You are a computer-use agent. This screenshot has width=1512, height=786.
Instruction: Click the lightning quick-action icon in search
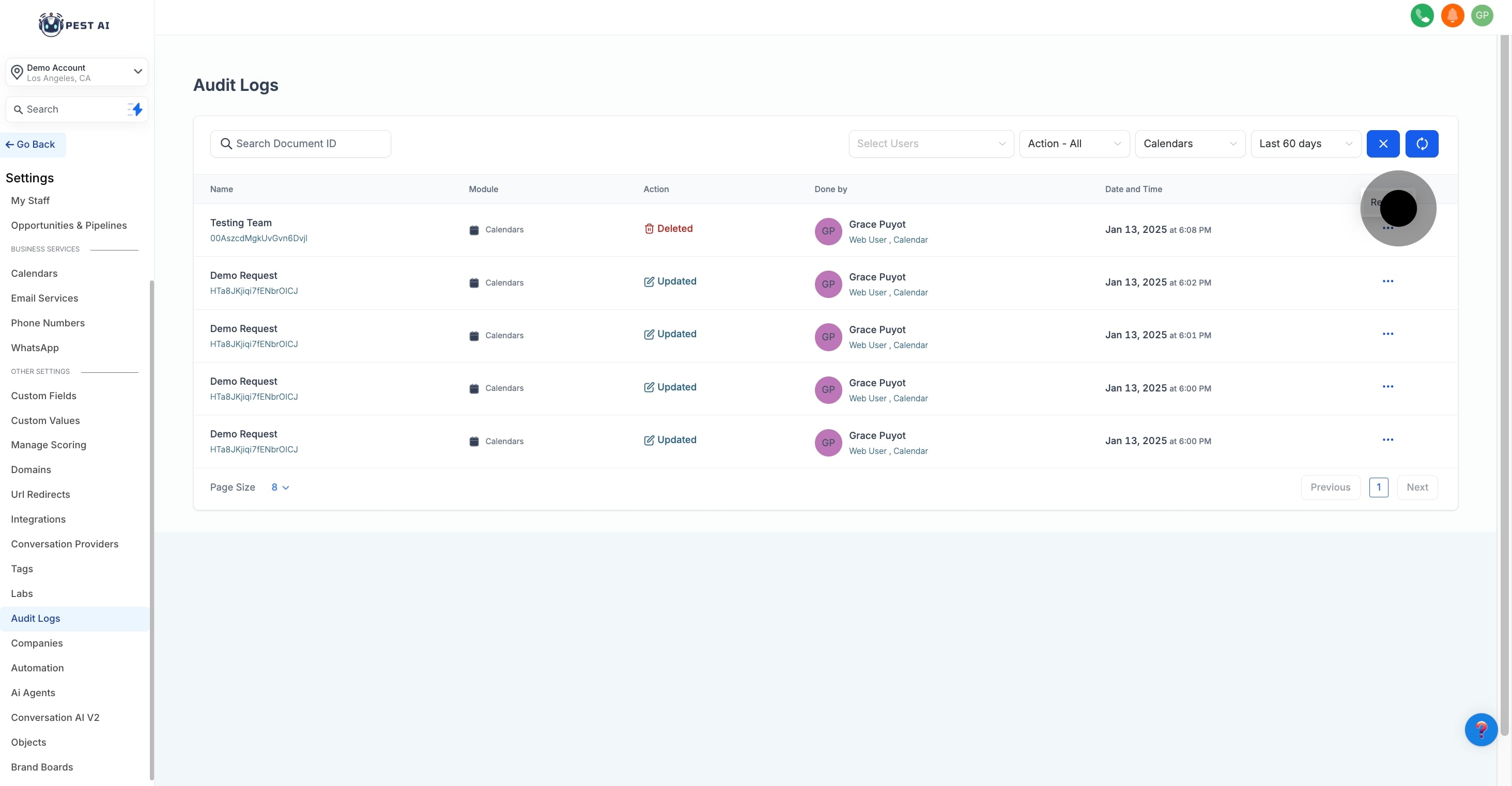135,109
